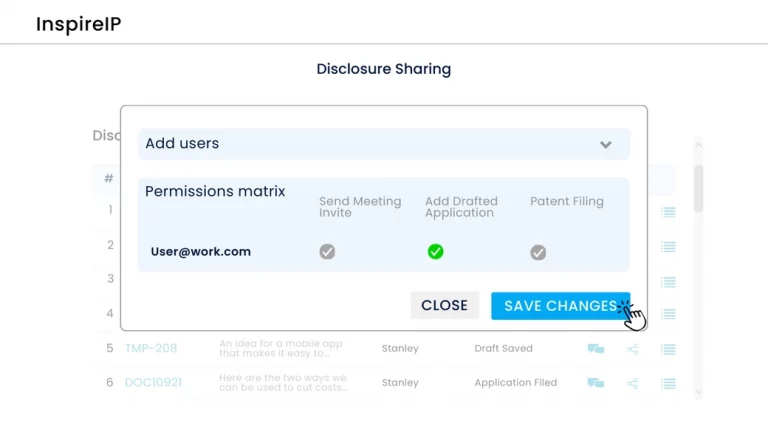Click the list icon in the DOC10921 row
The height and width of the screenshot is (432, 768).
click(668, 383)
